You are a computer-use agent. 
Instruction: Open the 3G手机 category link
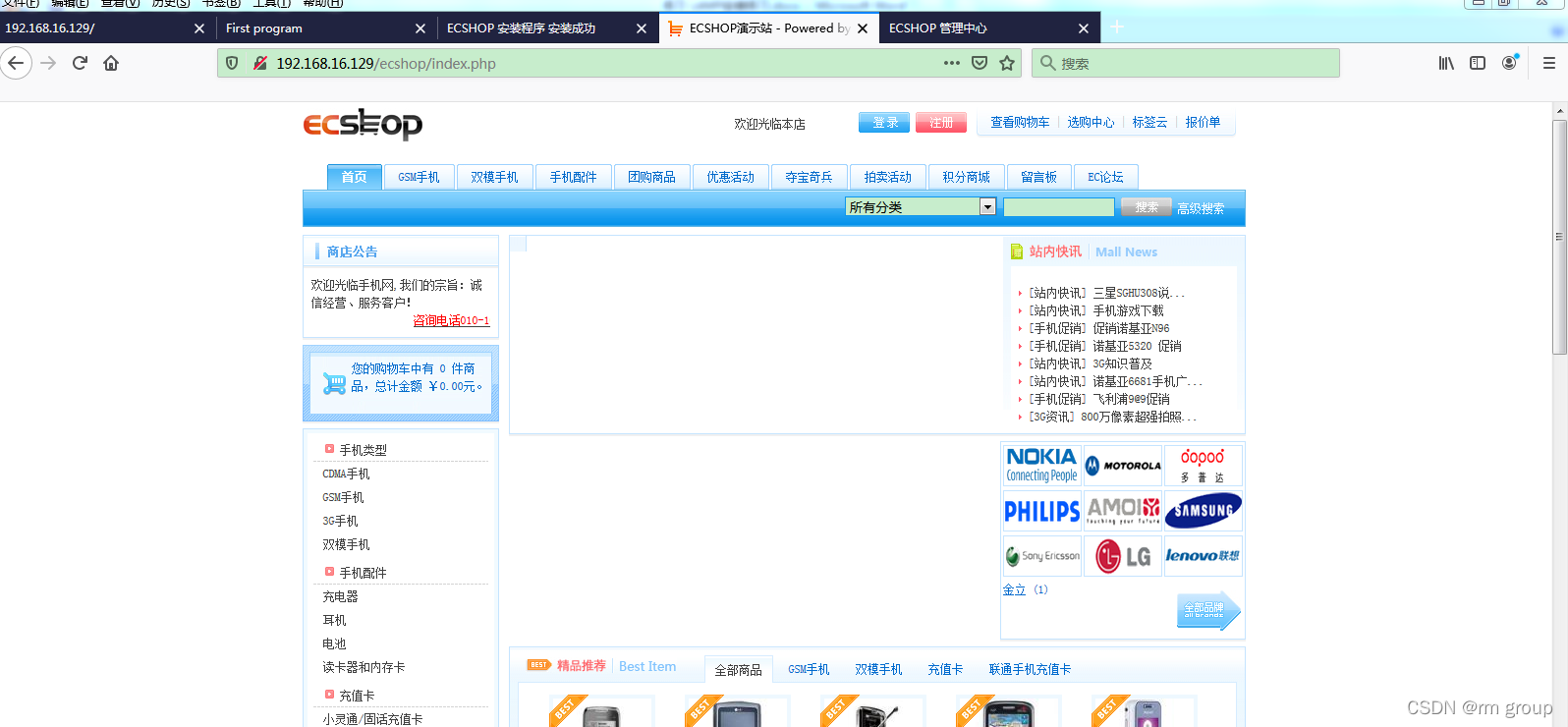(340, 521)
